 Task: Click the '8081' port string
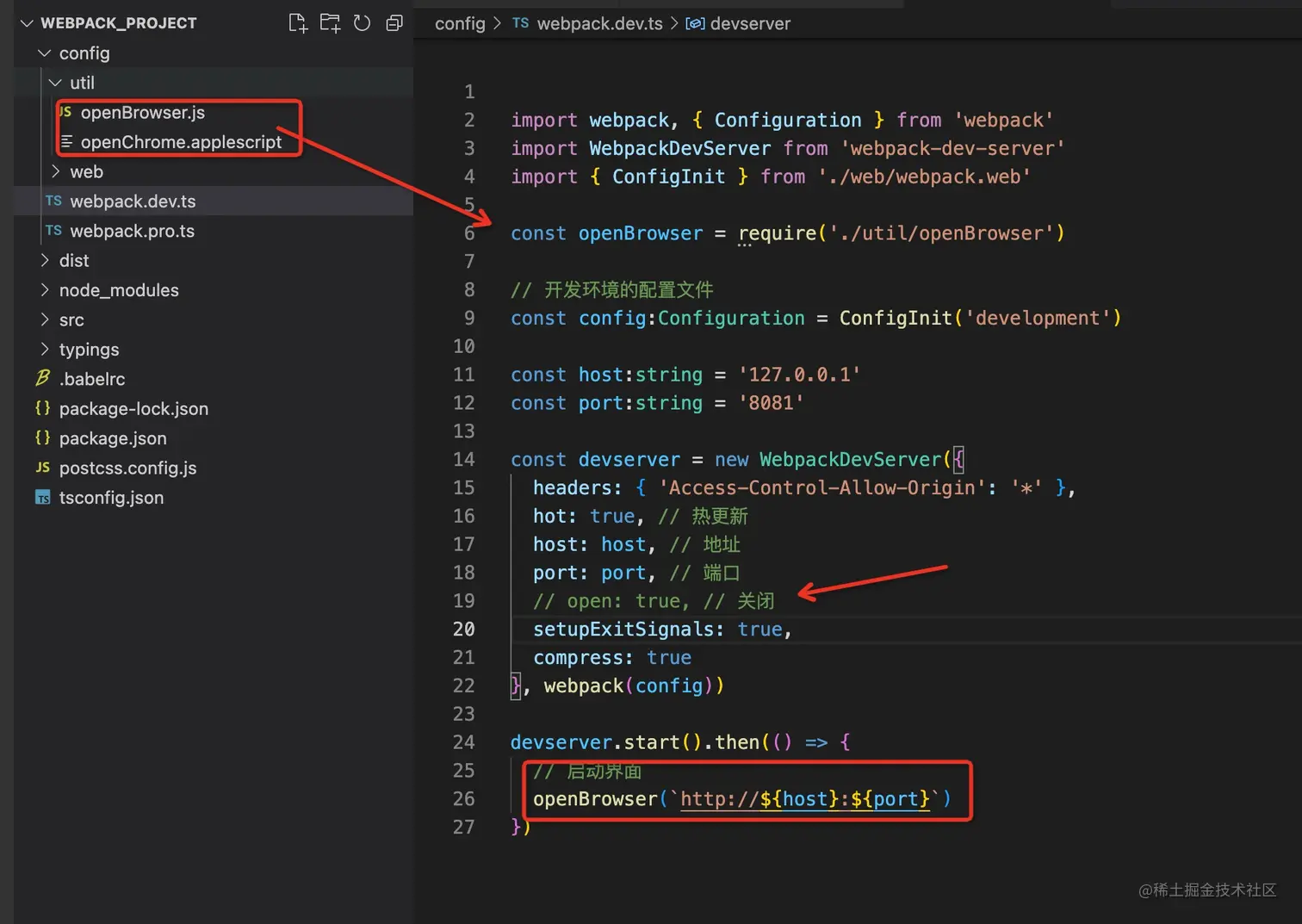point(771,403)
